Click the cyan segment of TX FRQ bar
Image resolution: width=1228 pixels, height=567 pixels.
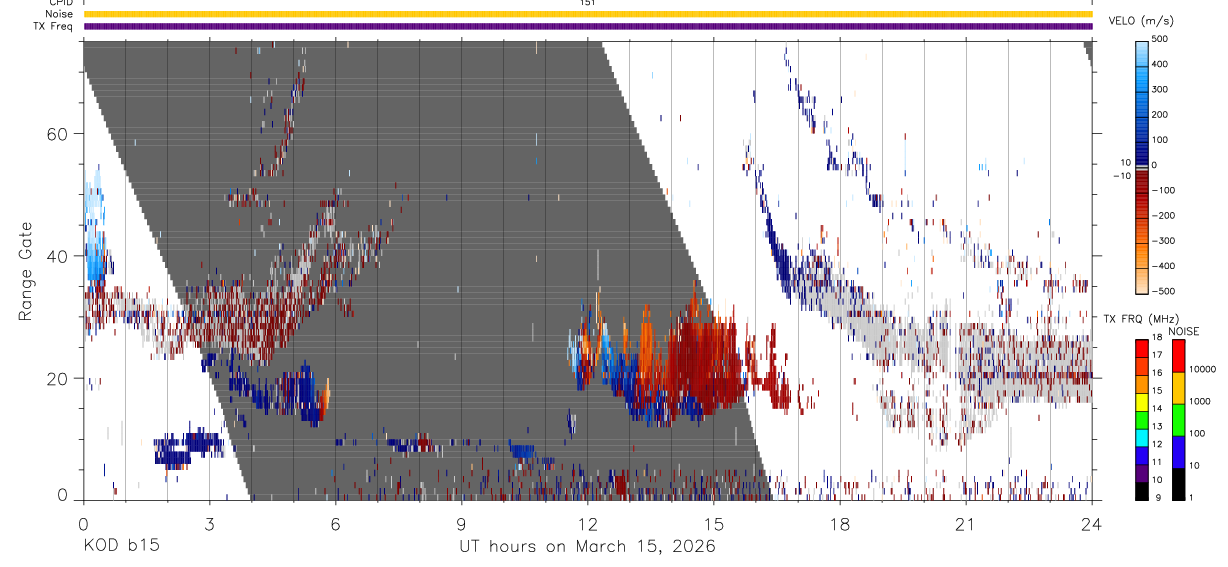click(x=1142, y=438)
